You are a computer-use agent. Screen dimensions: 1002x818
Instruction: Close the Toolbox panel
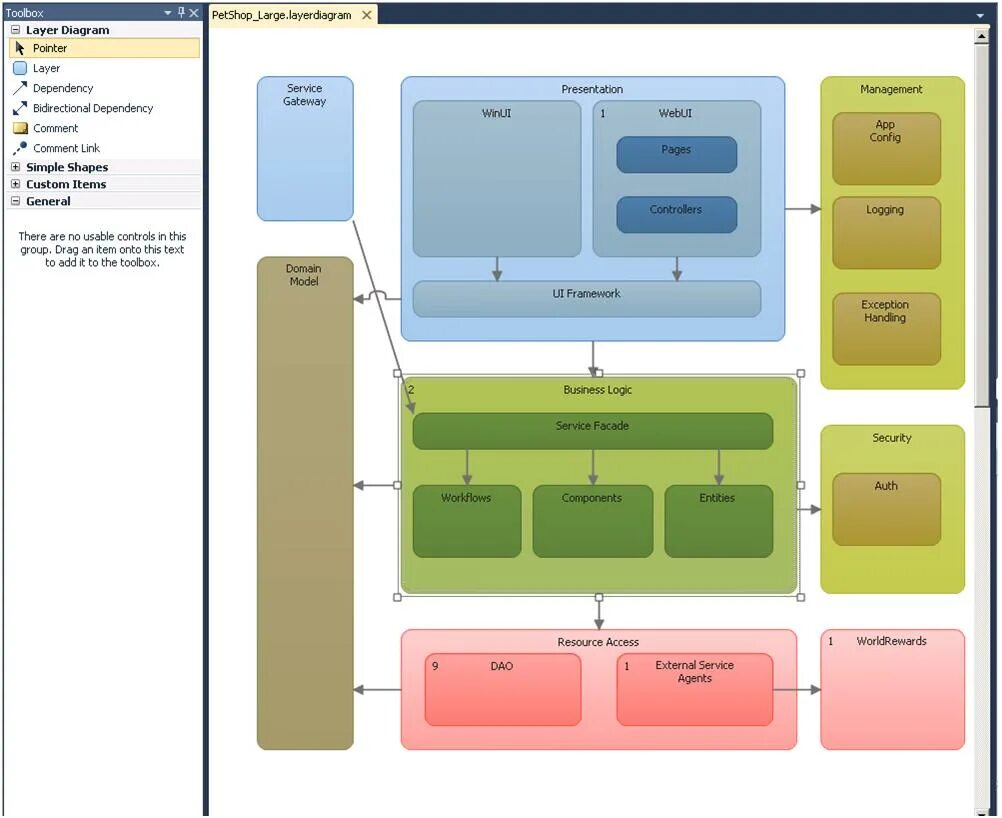(x=194, y=12)
